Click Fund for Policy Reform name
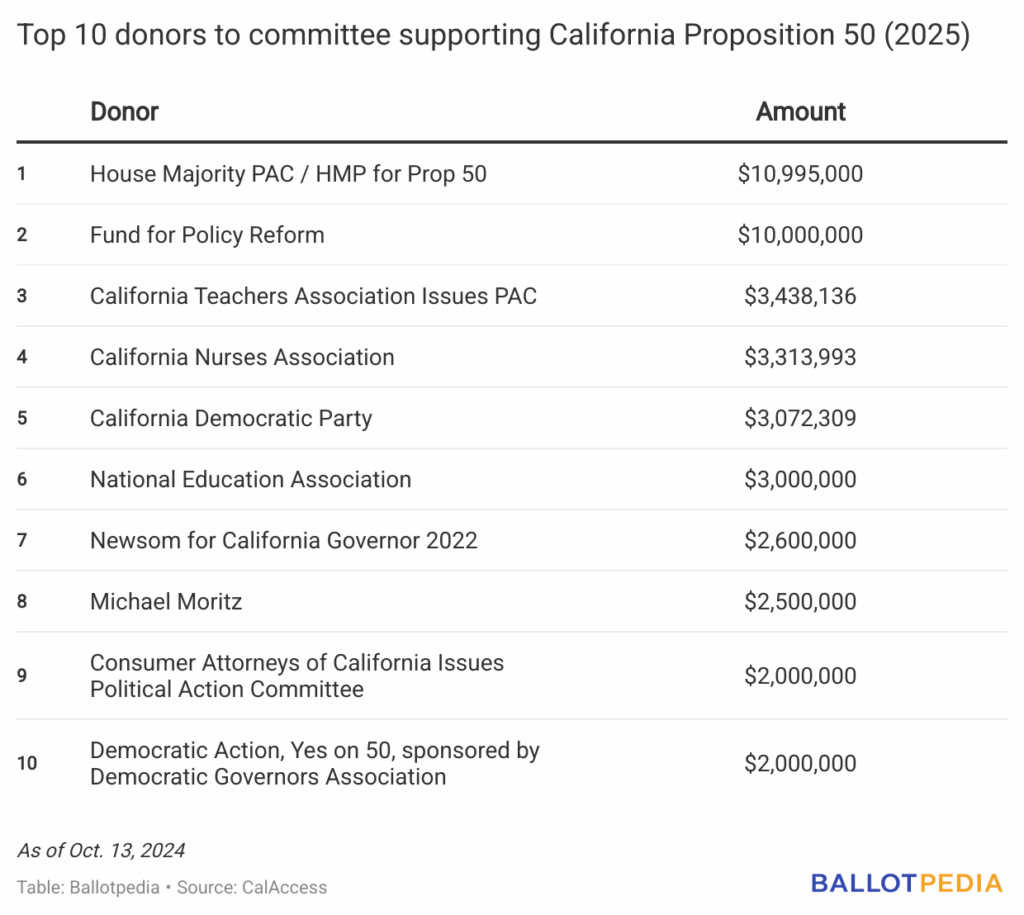 pos(207,235)
